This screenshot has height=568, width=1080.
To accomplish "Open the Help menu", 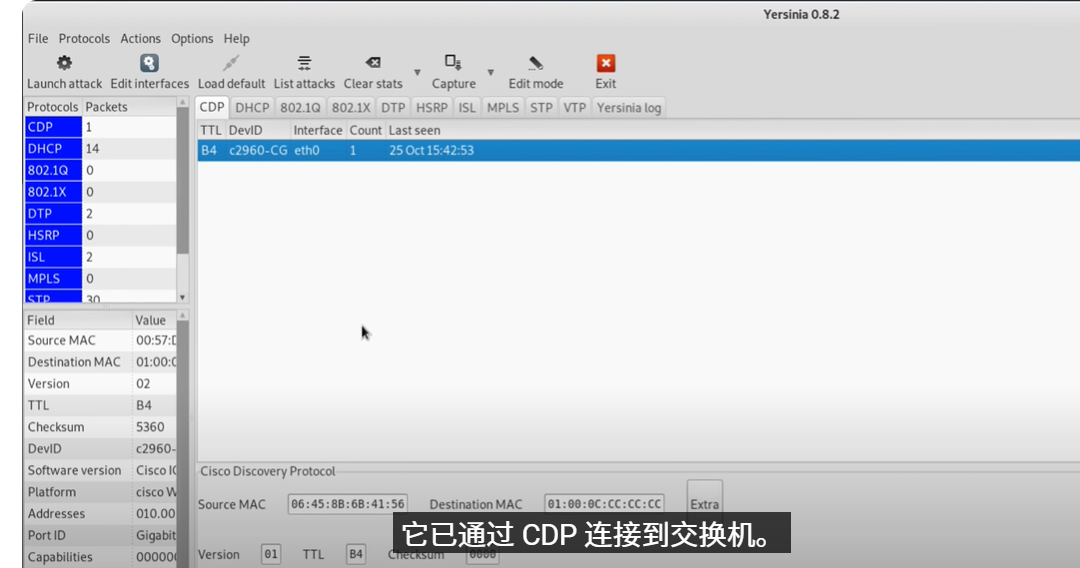I will 236,39.
